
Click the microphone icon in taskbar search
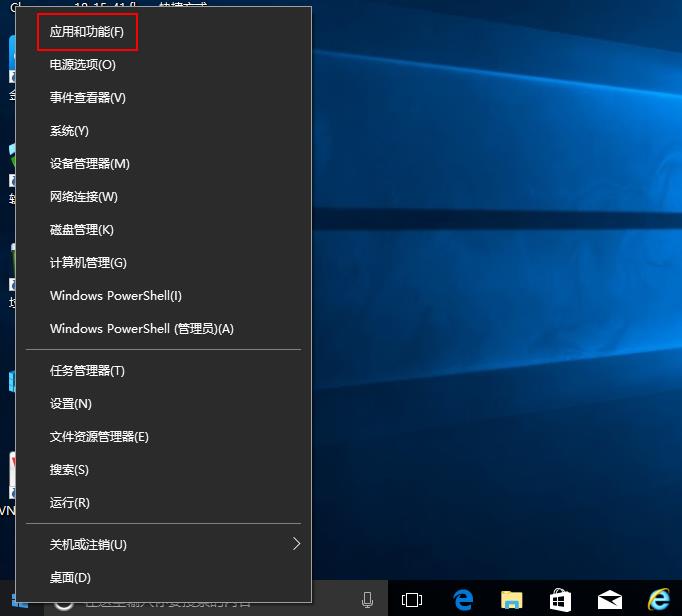[x=367, y=600]
